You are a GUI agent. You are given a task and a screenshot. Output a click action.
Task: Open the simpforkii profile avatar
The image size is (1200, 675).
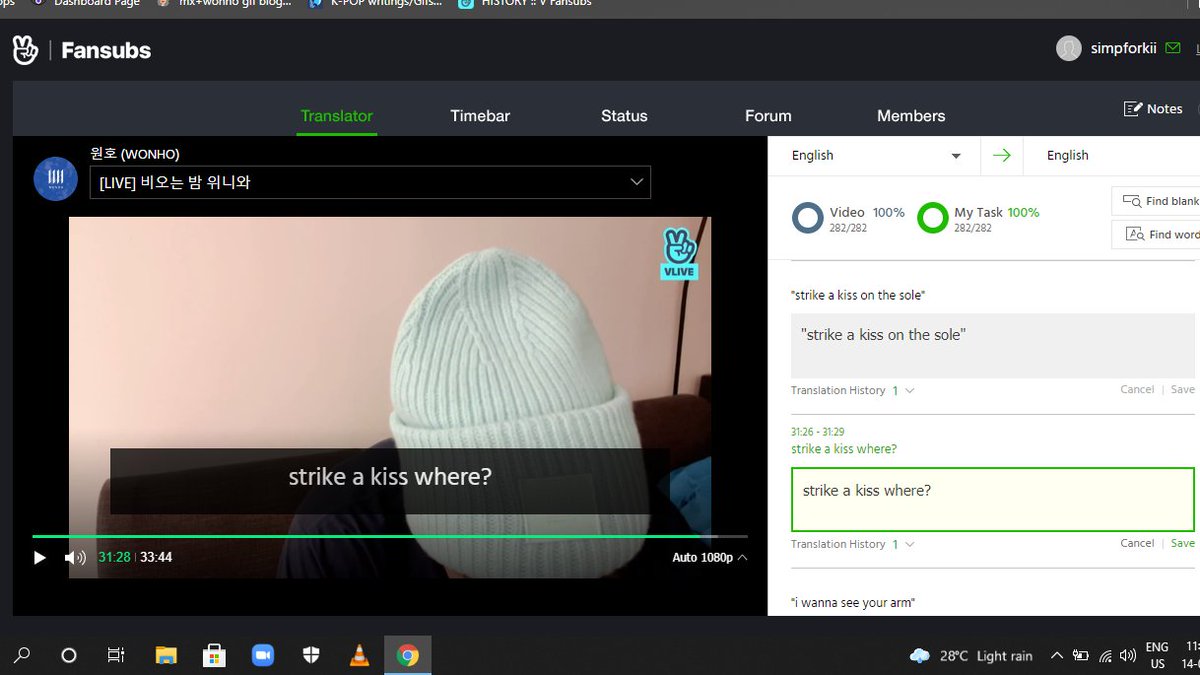coord(1069,48)
